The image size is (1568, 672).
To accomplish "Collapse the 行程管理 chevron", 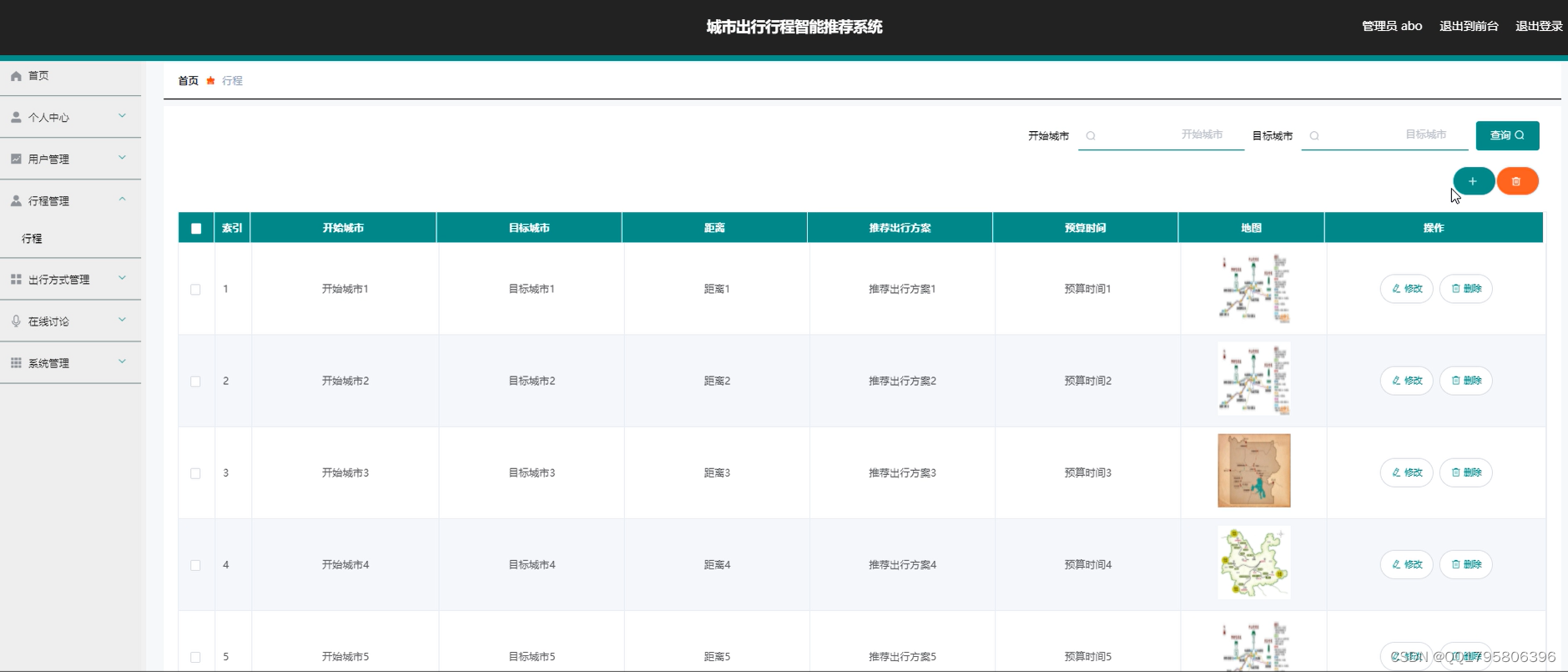I will 123,200.
